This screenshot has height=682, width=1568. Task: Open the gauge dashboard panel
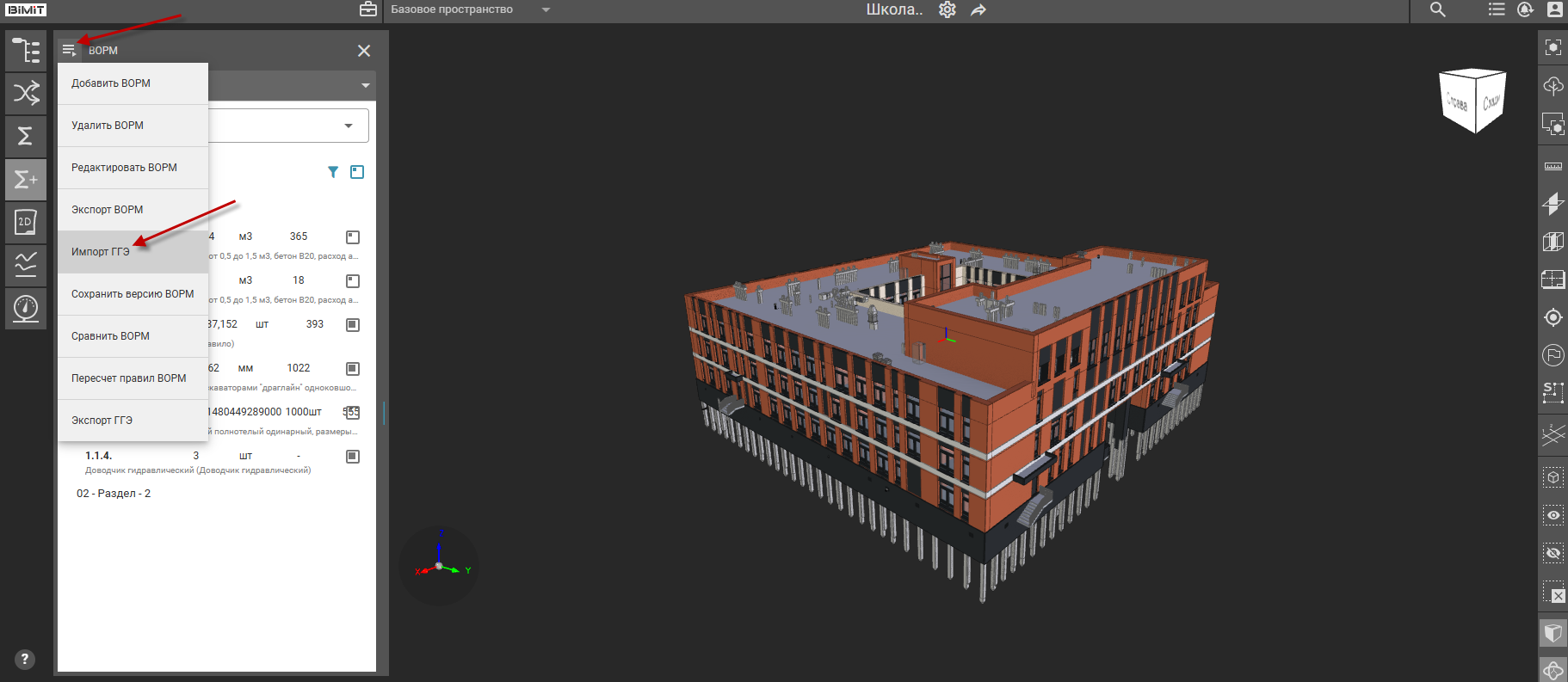(26, 308)
